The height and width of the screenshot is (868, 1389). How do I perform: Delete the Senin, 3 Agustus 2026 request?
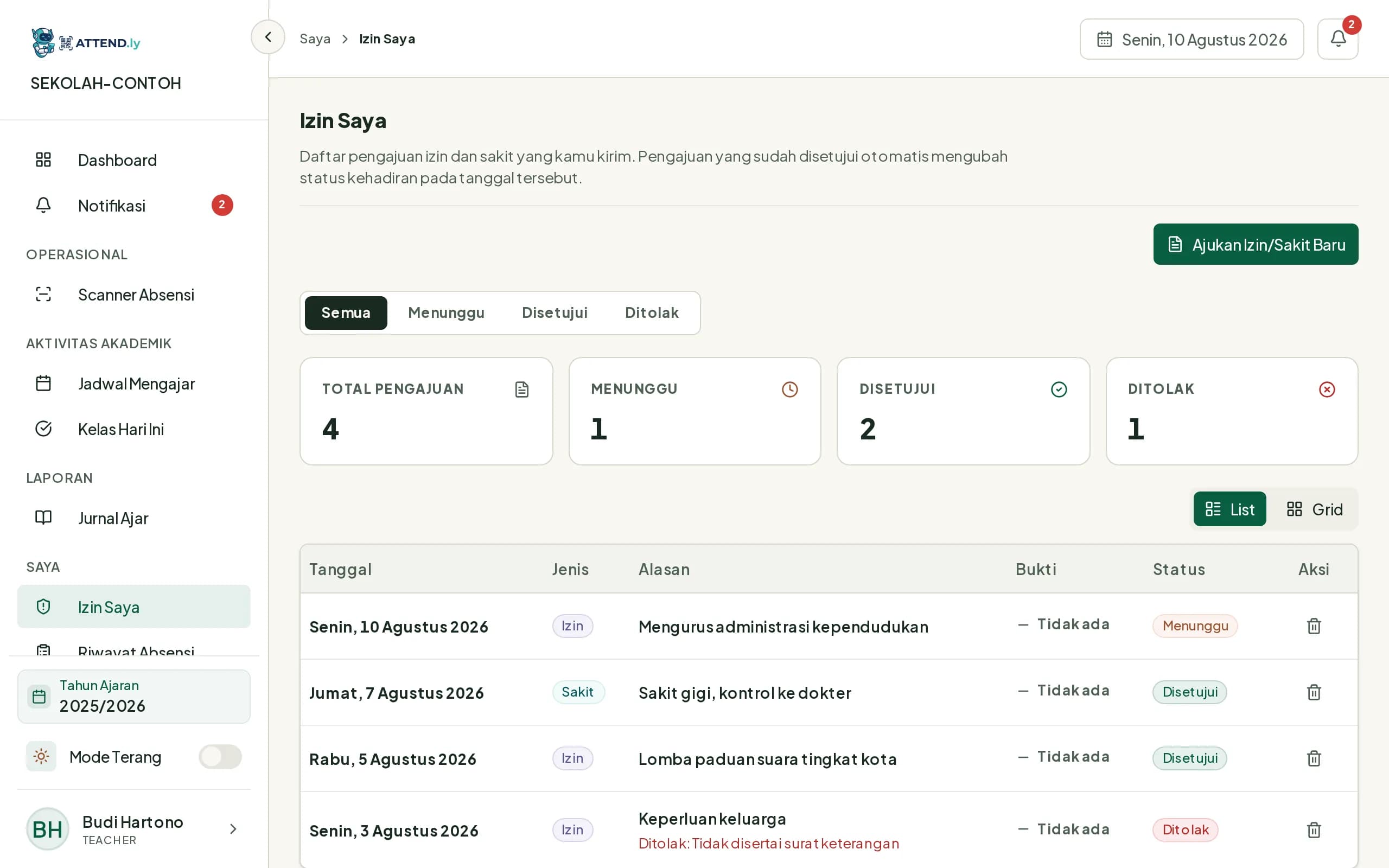point(1314,830)
